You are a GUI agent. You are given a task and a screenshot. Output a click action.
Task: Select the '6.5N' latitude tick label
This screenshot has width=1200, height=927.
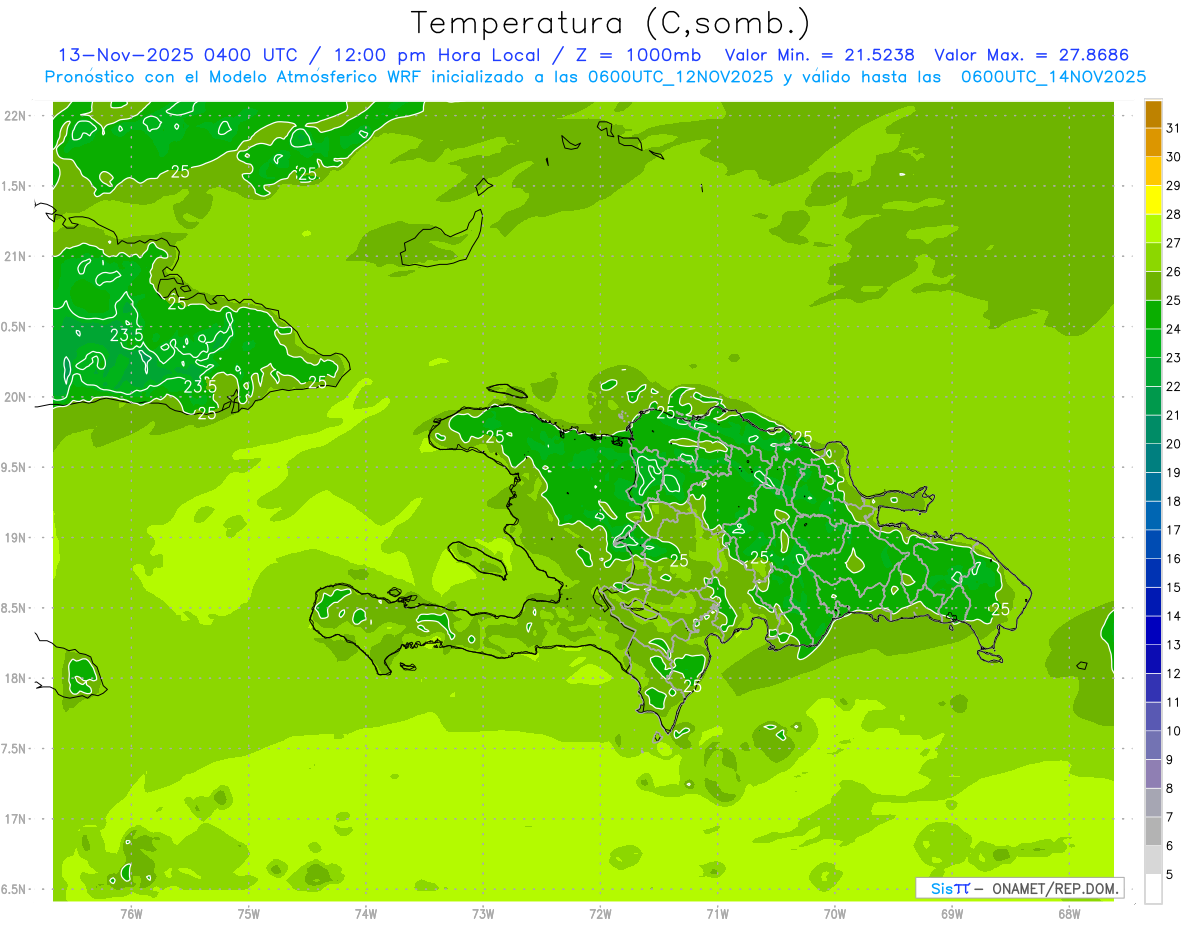14,889
